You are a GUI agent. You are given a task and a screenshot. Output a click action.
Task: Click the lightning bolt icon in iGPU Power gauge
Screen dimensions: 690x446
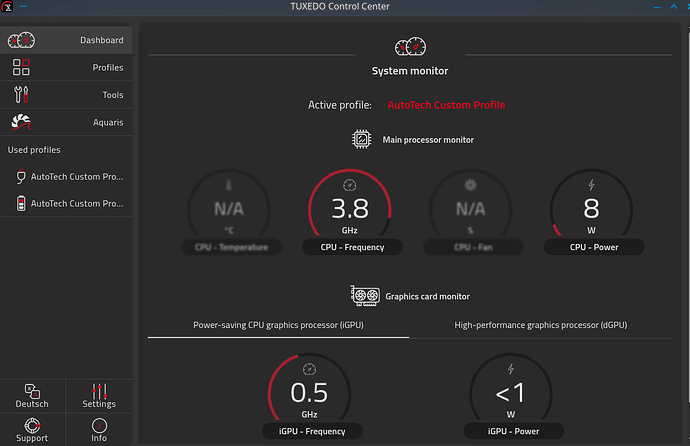[x=511, y=369]
